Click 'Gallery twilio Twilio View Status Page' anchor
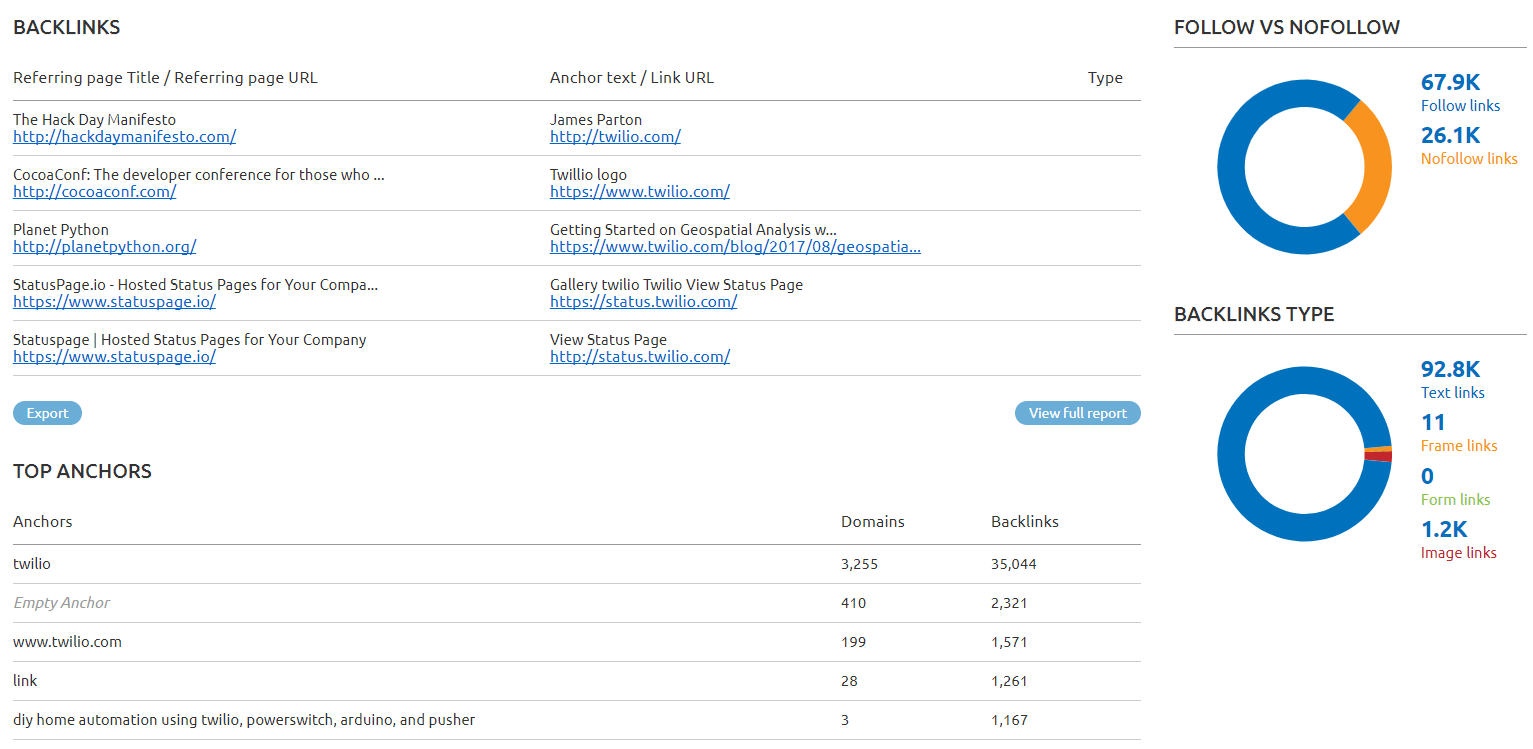The height and width of the screenshot is (749, 1533). [676, 285]
